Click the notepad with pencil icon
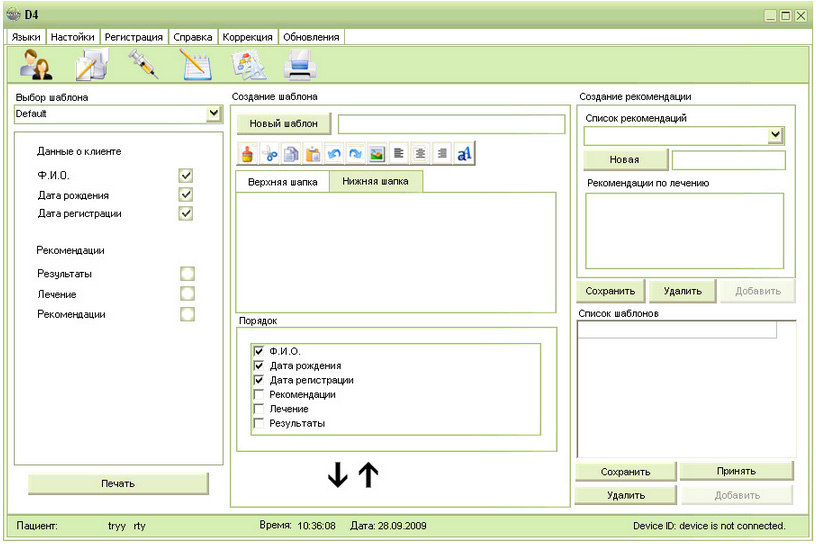 coord(195,65)
